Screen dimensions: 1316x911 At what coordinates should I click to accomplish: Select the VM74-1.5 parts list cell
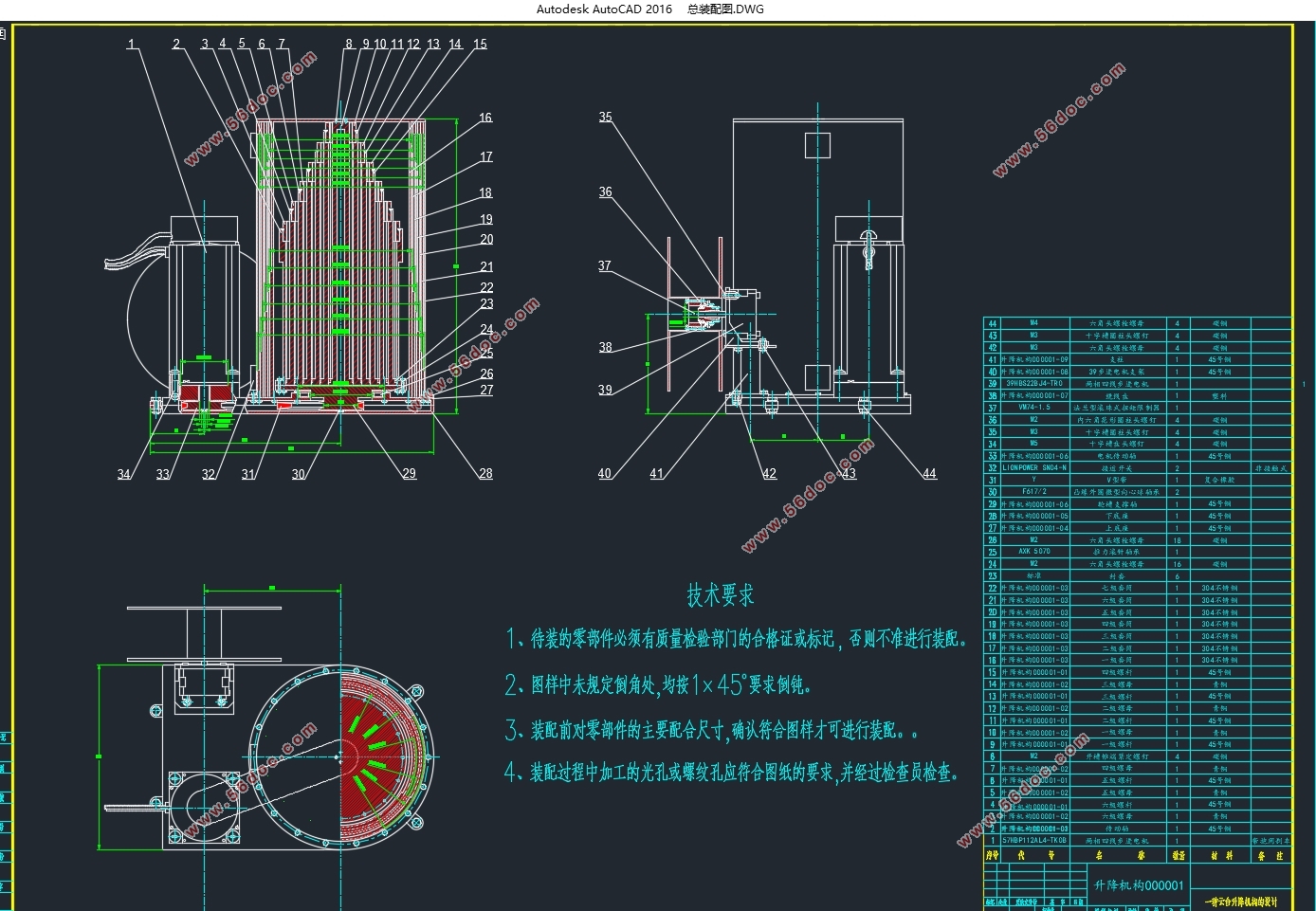point(1034,408)
